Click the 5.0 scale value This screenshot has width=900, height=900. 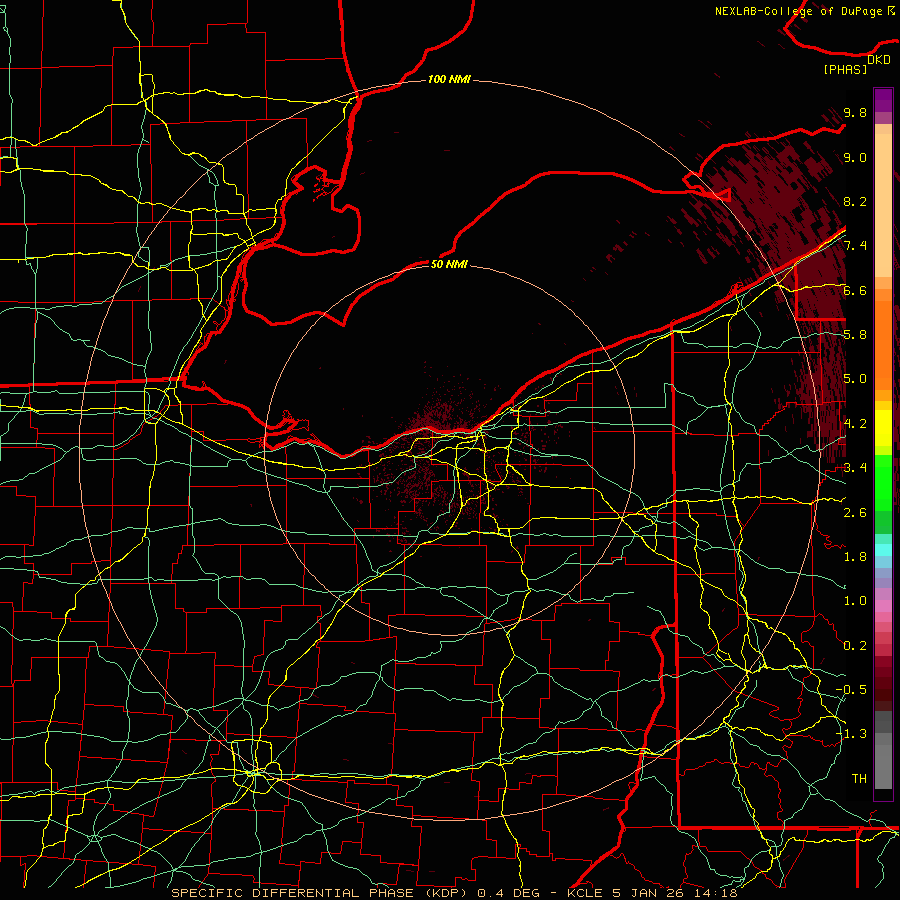click(x=855, y=379)
